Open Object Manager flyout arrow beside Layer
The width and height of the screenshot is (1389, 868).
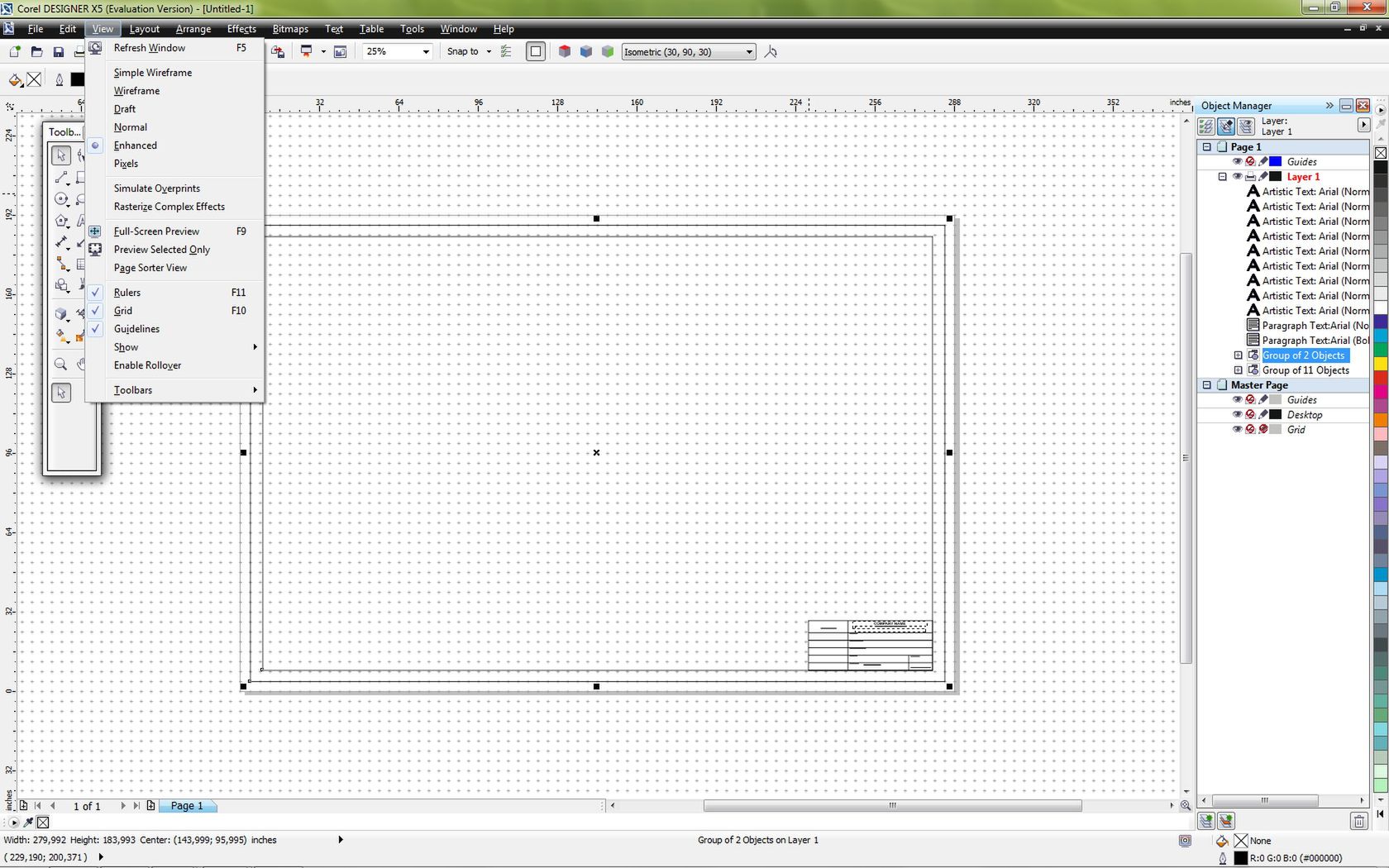tap(1363, 125)
